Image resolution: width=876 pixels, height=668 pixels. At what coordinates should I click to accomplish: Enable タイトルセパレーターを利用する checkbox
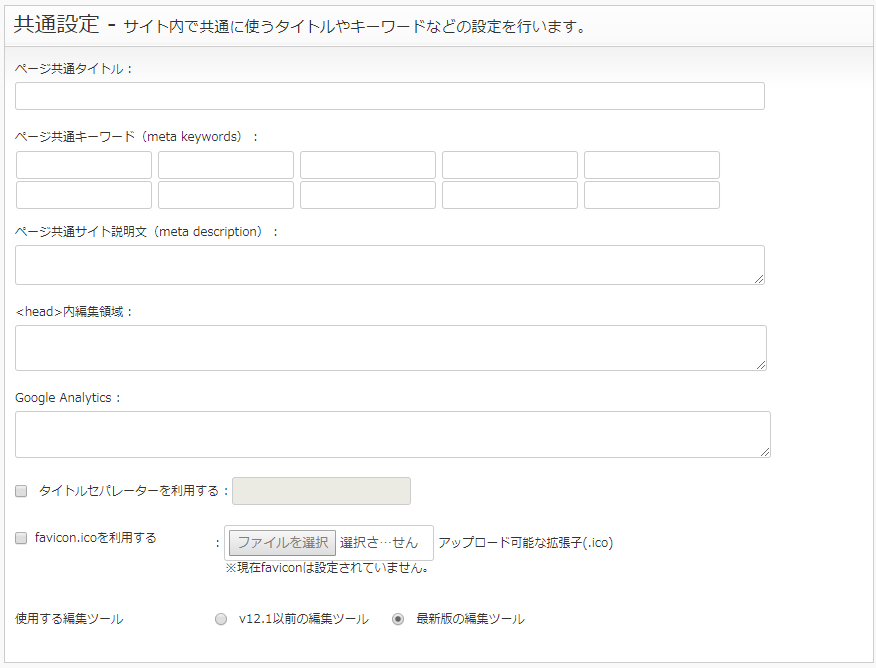21,491
